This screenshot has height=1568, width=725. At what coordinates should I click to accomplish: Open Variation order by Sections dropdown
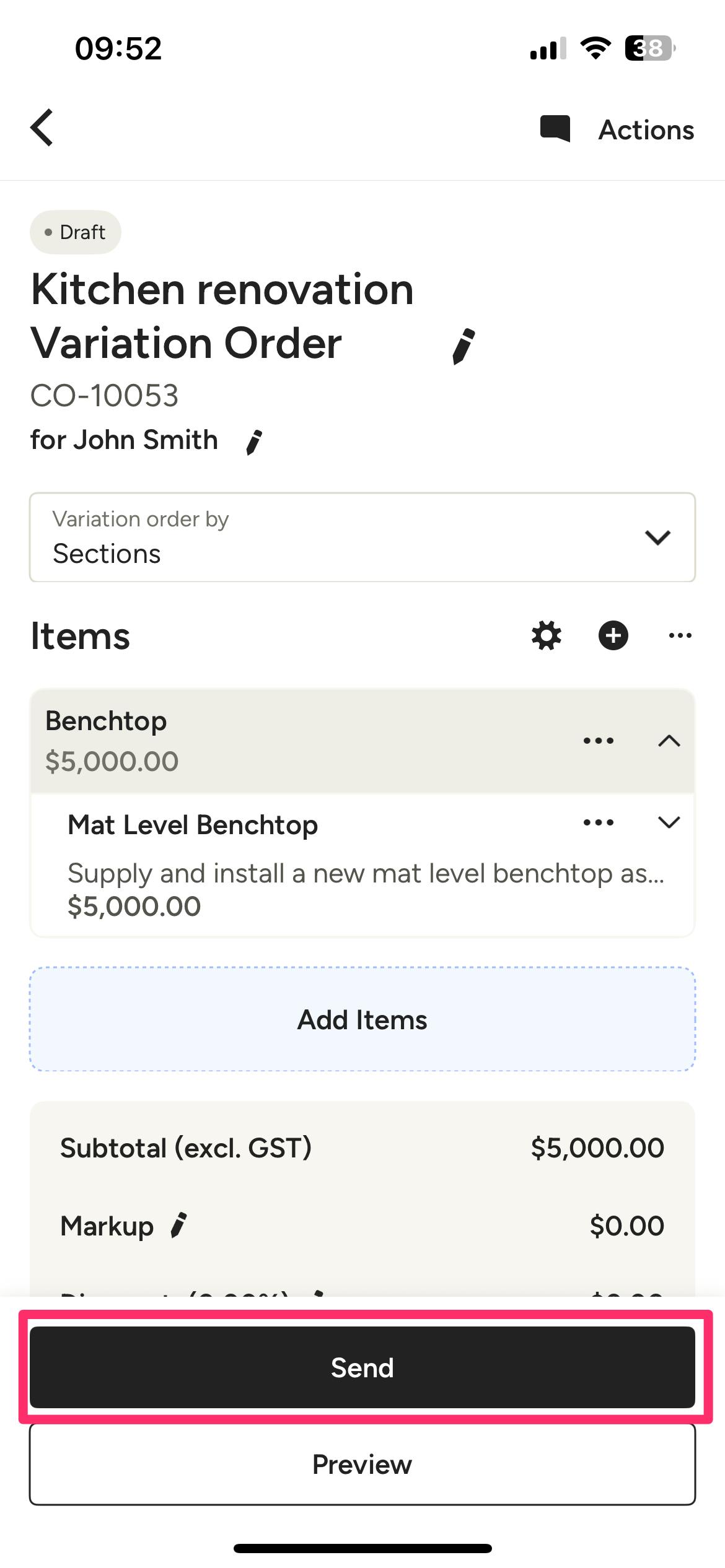point(362,537)
